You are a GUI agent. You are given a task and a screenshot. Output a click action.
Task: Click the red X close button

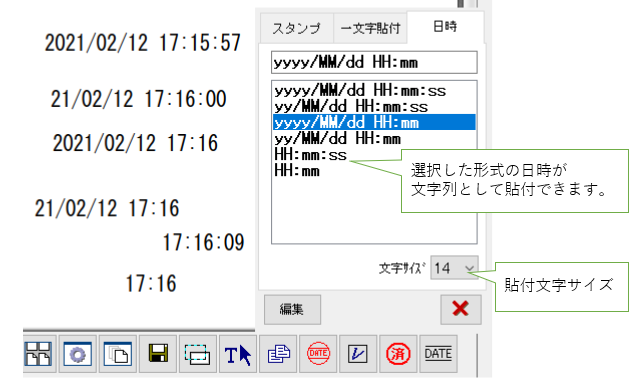pos(461,309)
